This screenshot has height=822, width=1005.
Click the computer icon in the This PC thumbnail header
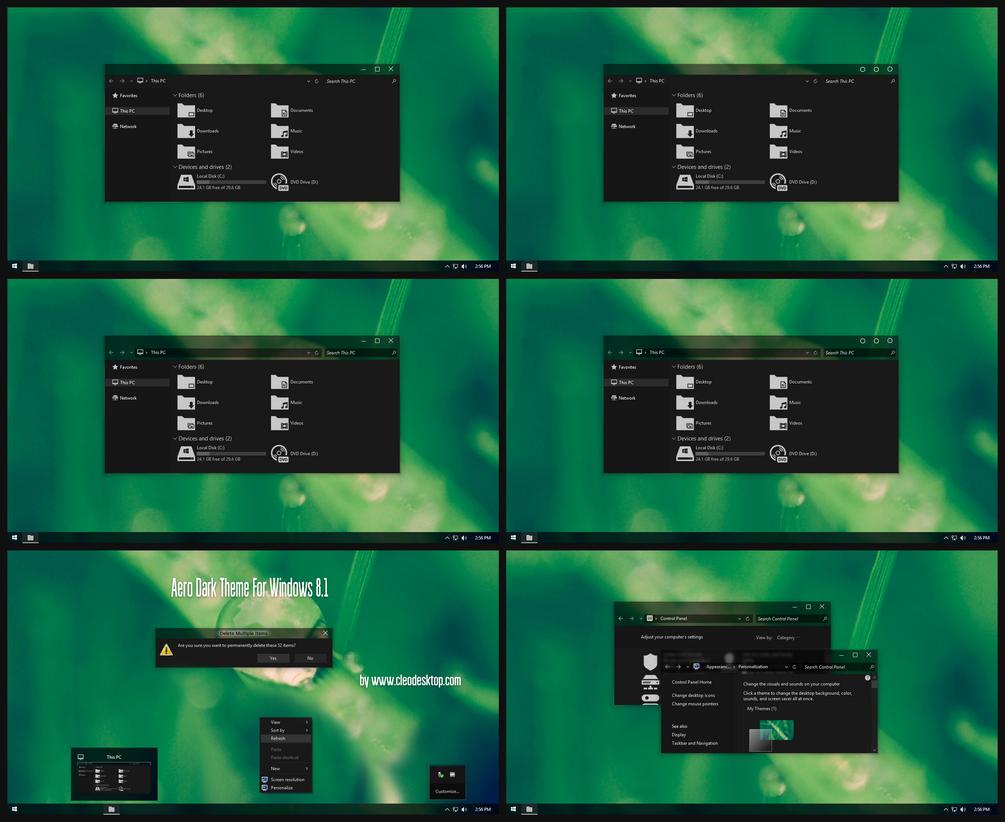click(x=81, y=757)
